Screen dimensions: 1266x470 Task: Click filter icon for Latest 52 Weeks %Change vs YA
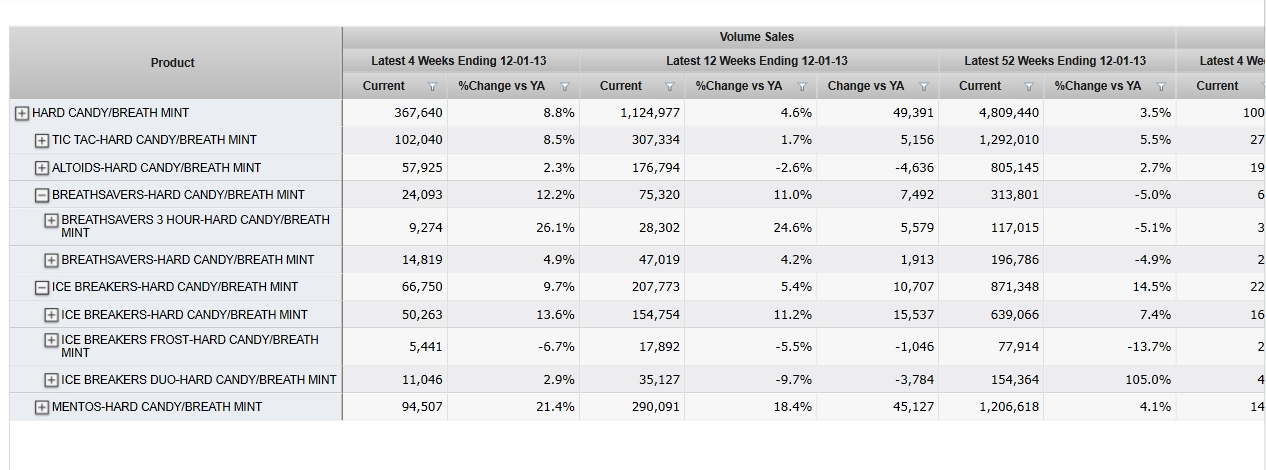(1160, 87)
